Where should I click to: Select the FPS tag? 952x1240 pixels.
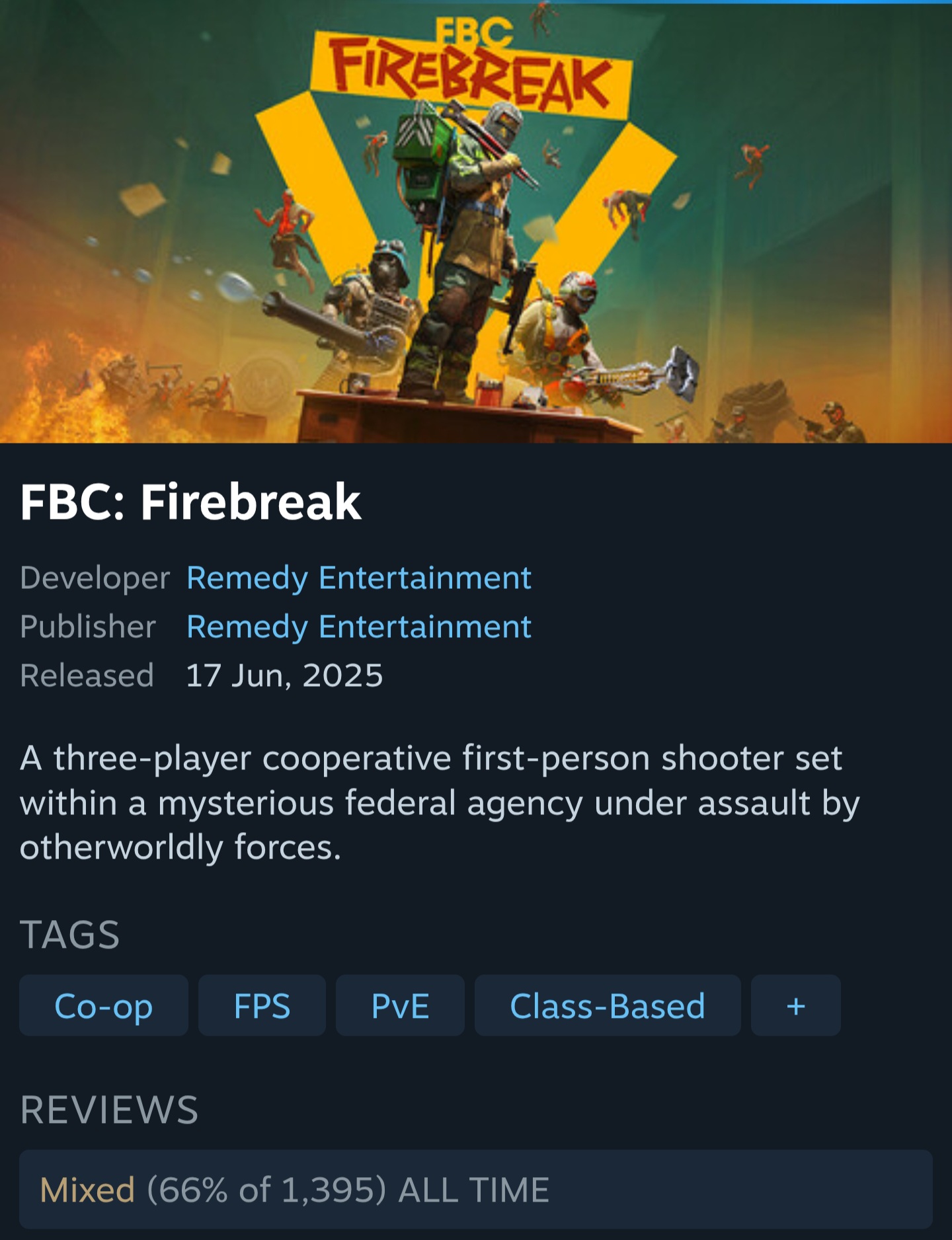262,1005
